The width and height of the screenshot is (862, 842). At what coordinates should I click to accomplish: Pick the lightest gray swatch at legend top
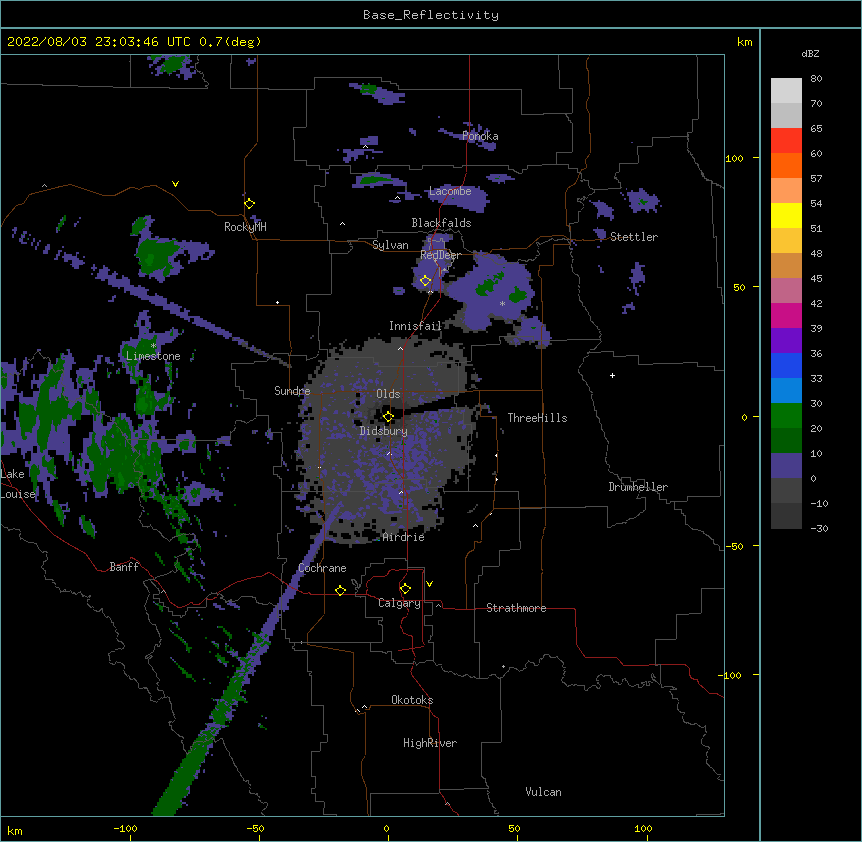coord(786,91)
